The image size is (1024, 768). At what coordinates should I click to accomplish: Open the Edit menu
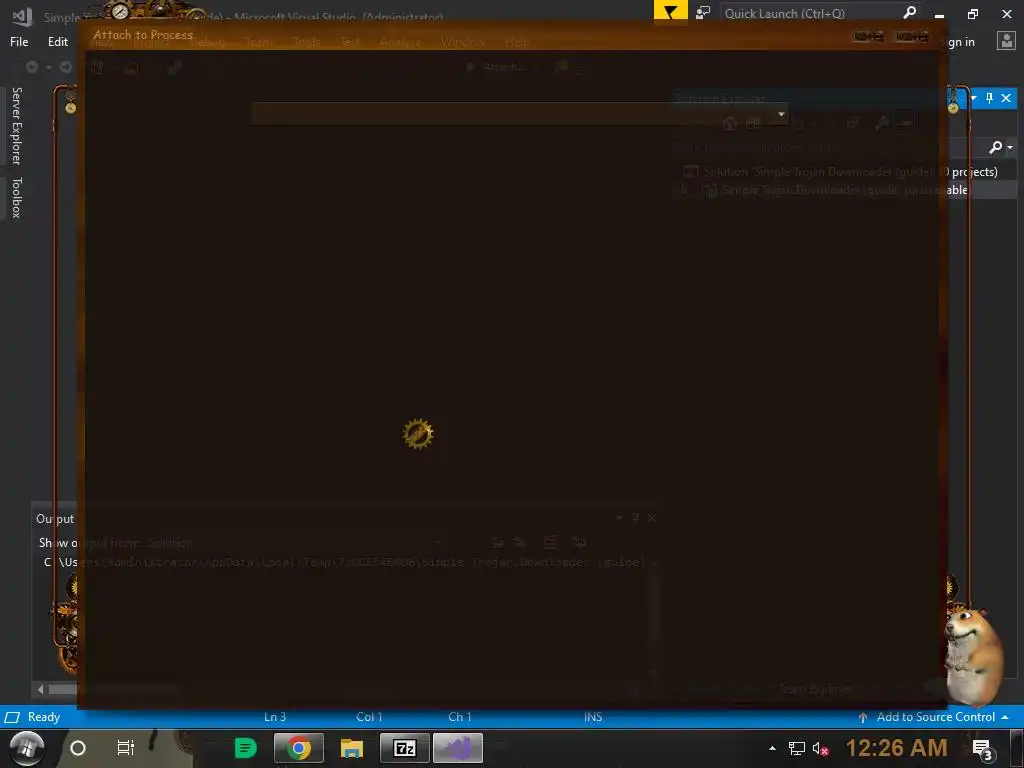click(57, 42)
